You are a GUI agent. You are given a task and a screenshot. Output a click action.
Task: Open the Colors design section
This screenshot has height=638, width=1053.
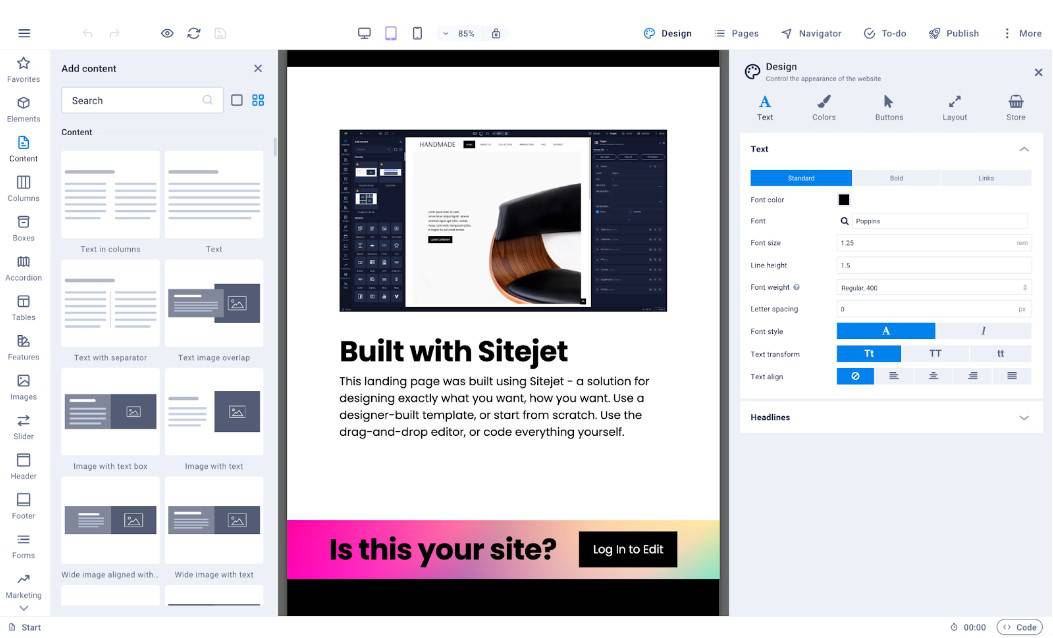tap(823, 107)
